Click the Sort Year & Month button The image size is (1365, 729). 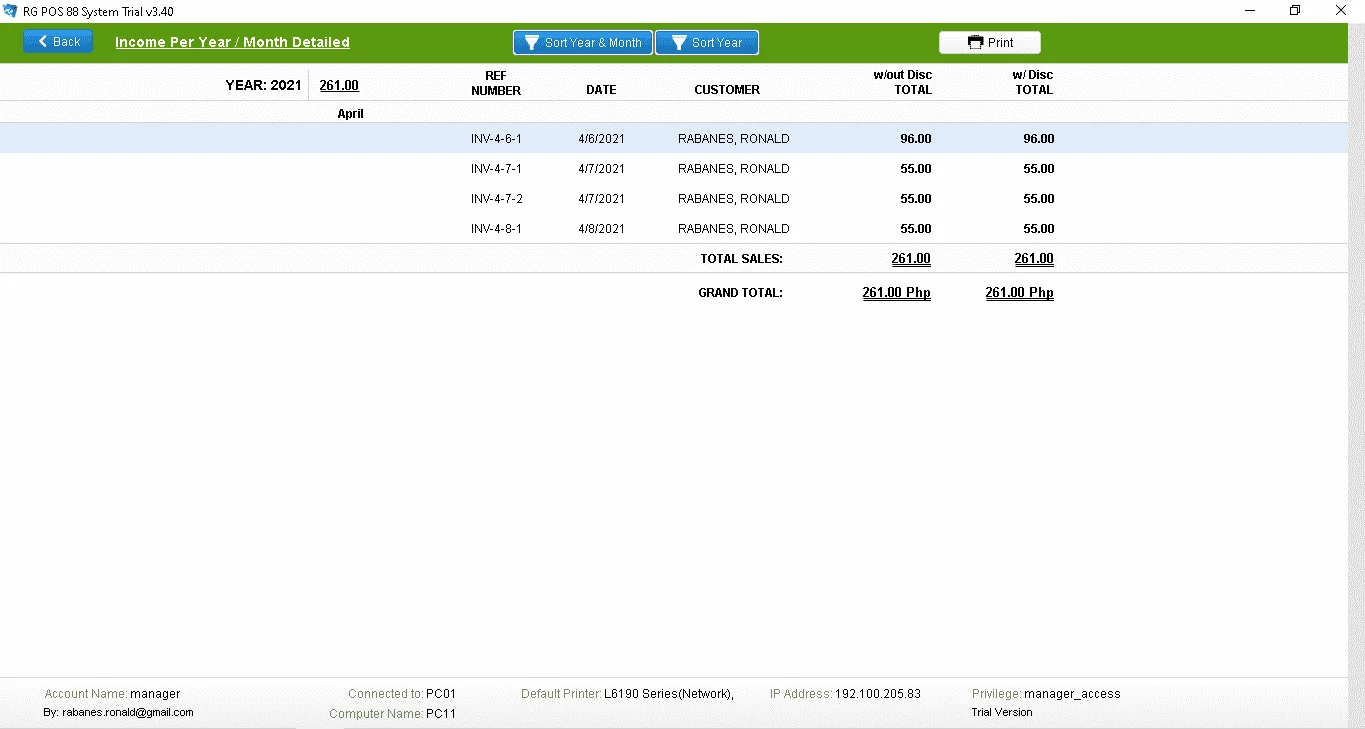tap(583, 43)
